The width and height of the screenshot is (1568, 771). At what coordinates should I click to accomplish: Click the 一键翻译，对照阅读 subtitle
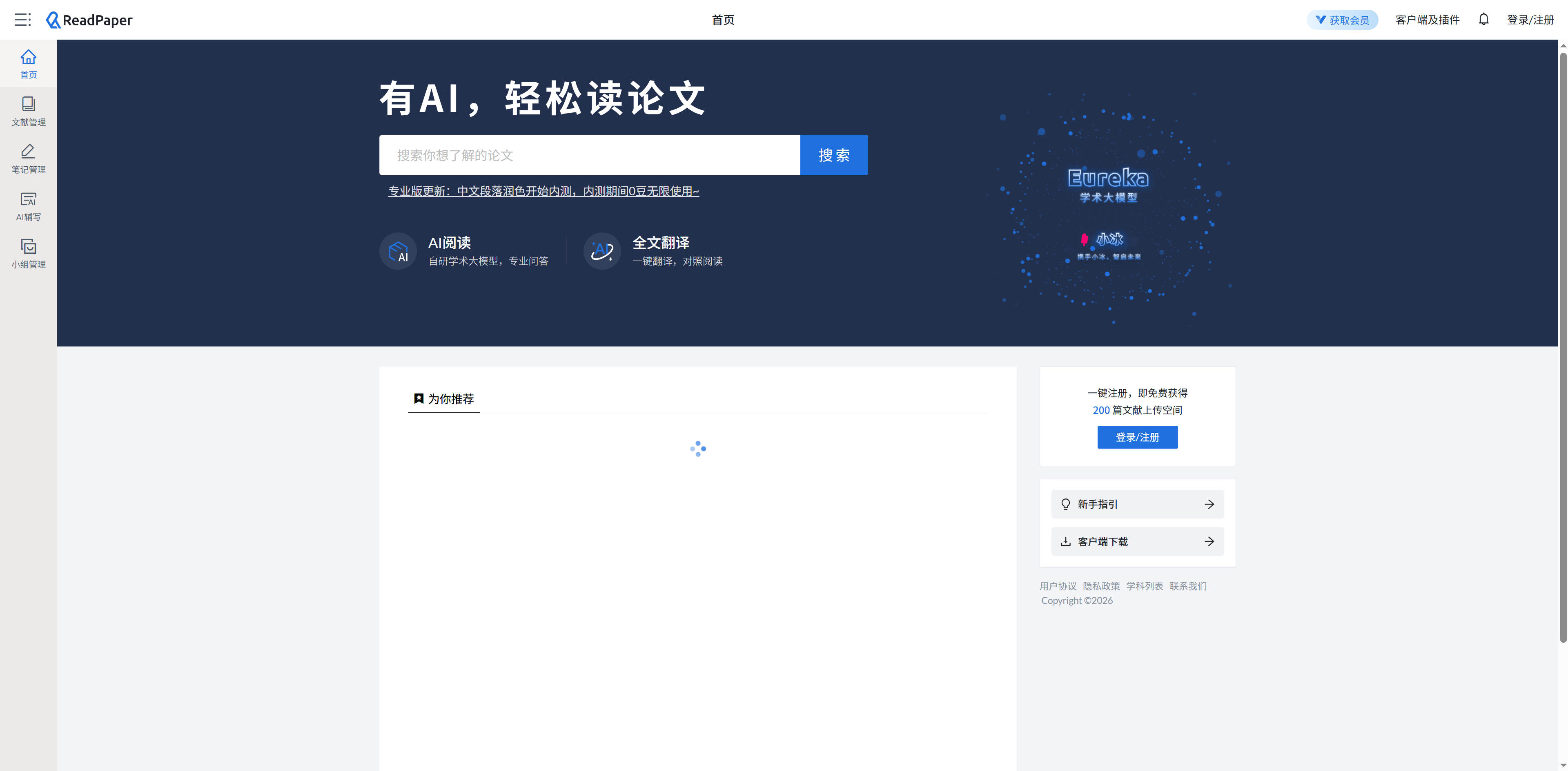pyautogui.click(x=677, y=261)
